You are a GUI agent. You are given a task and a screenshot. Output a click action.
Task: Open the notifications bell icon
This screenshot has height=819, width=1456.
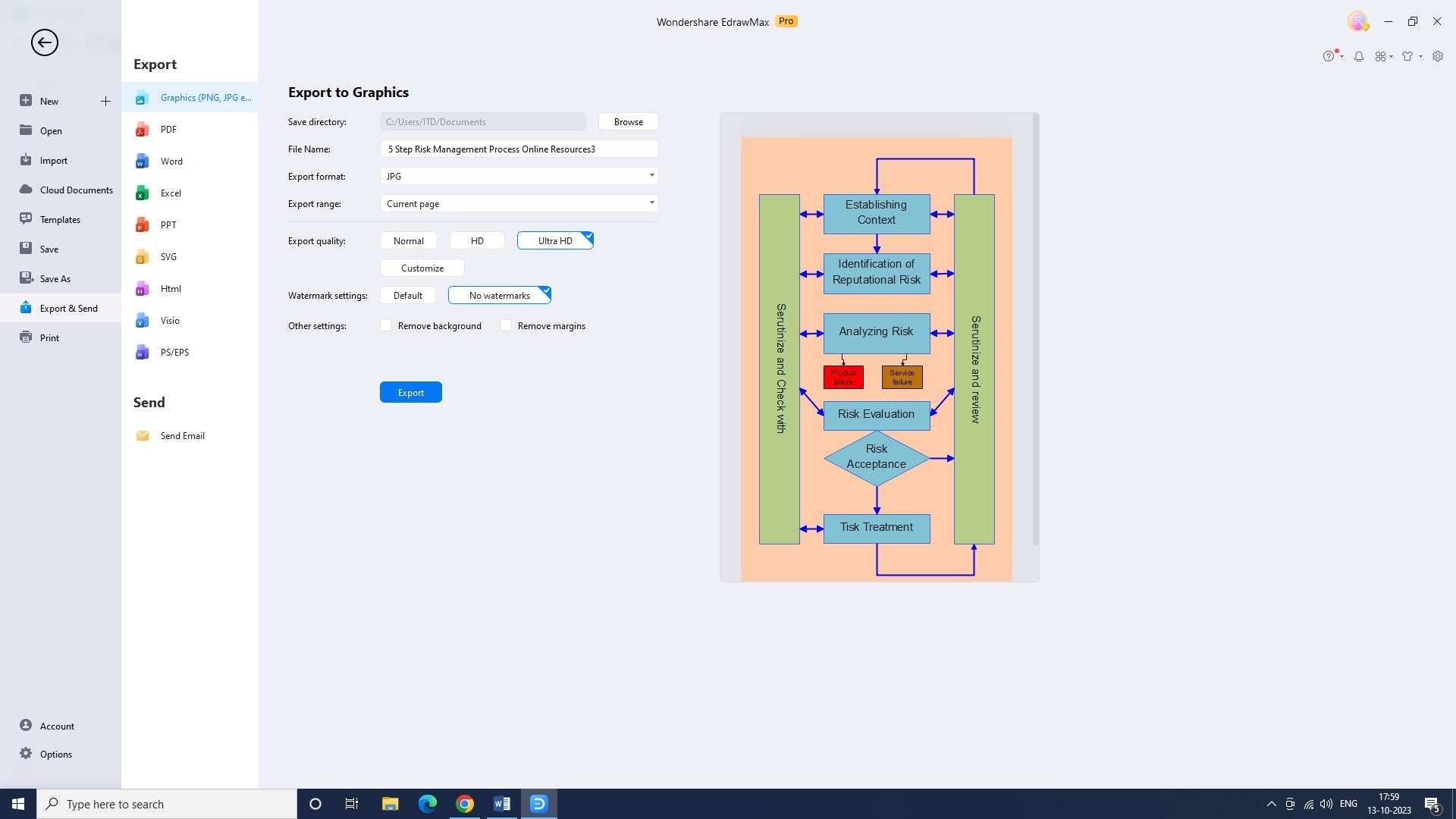[1359, 56]
